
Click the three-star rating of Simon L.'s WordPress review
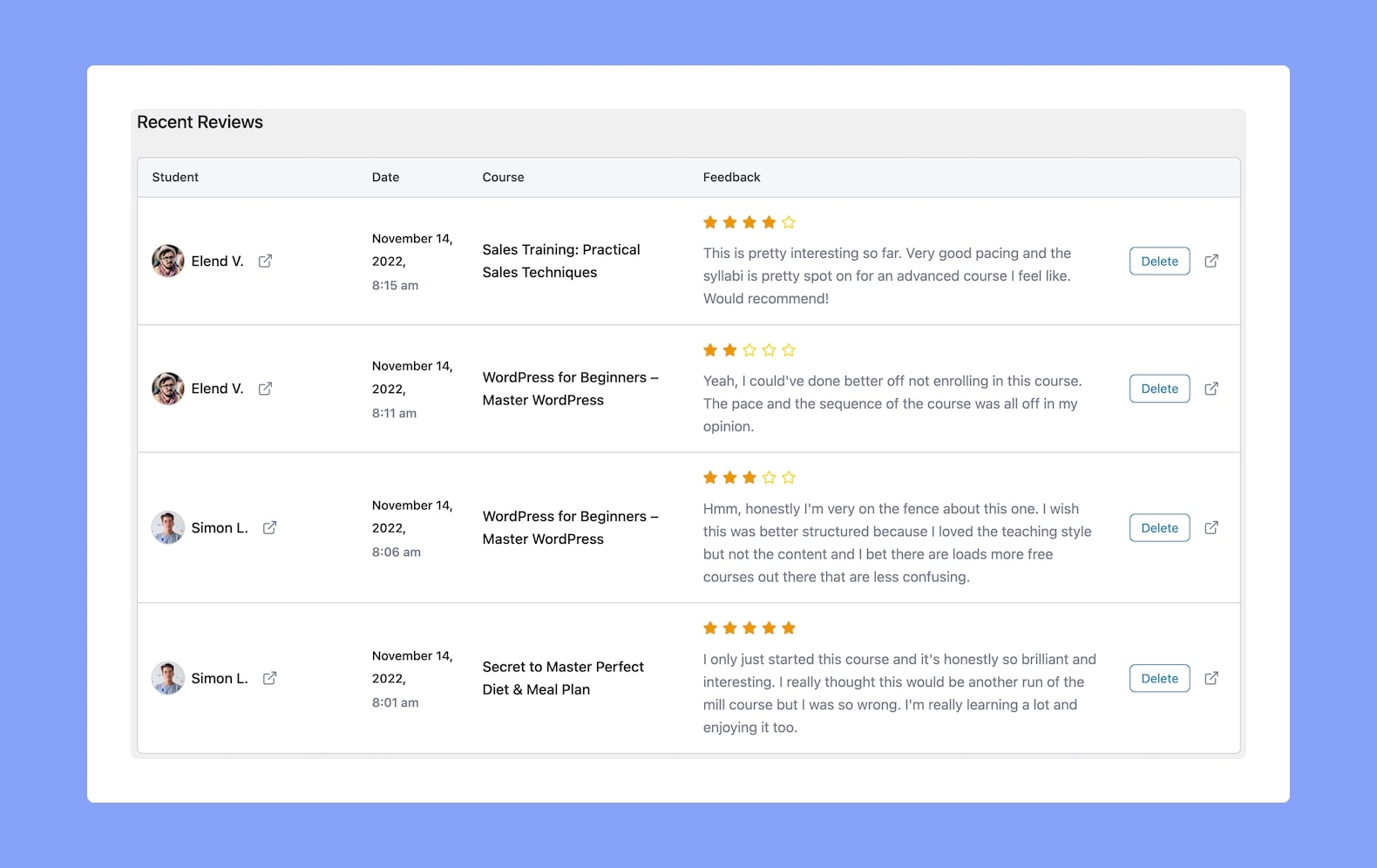coord(750,478)
